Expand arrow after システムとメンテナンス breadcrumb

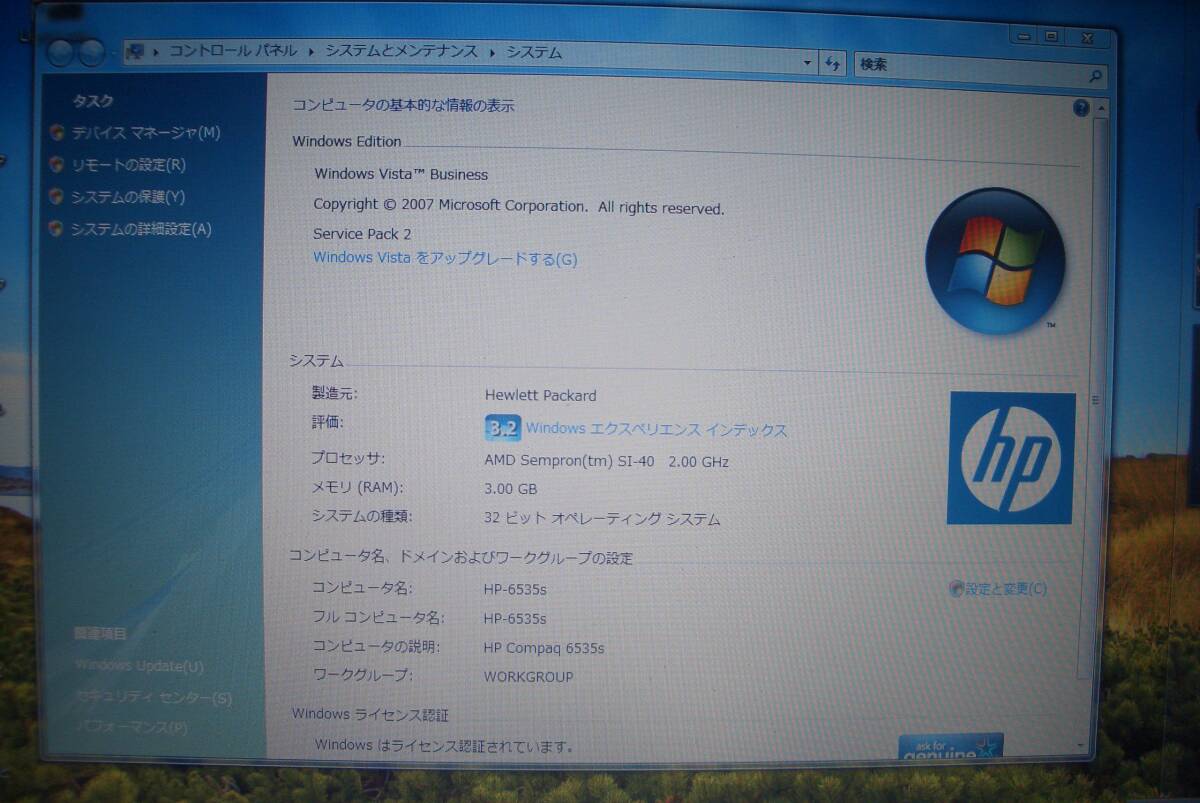point(492,52)
